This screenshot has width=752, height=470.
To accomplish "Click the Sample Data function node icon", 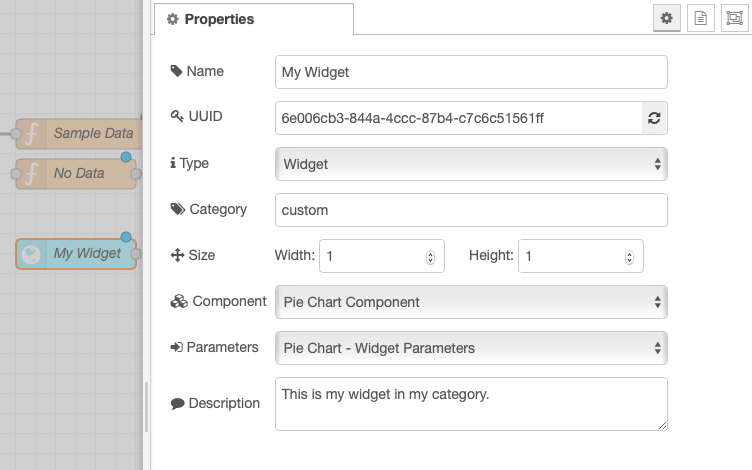I will pyautogui.click(x=31, y=134).
